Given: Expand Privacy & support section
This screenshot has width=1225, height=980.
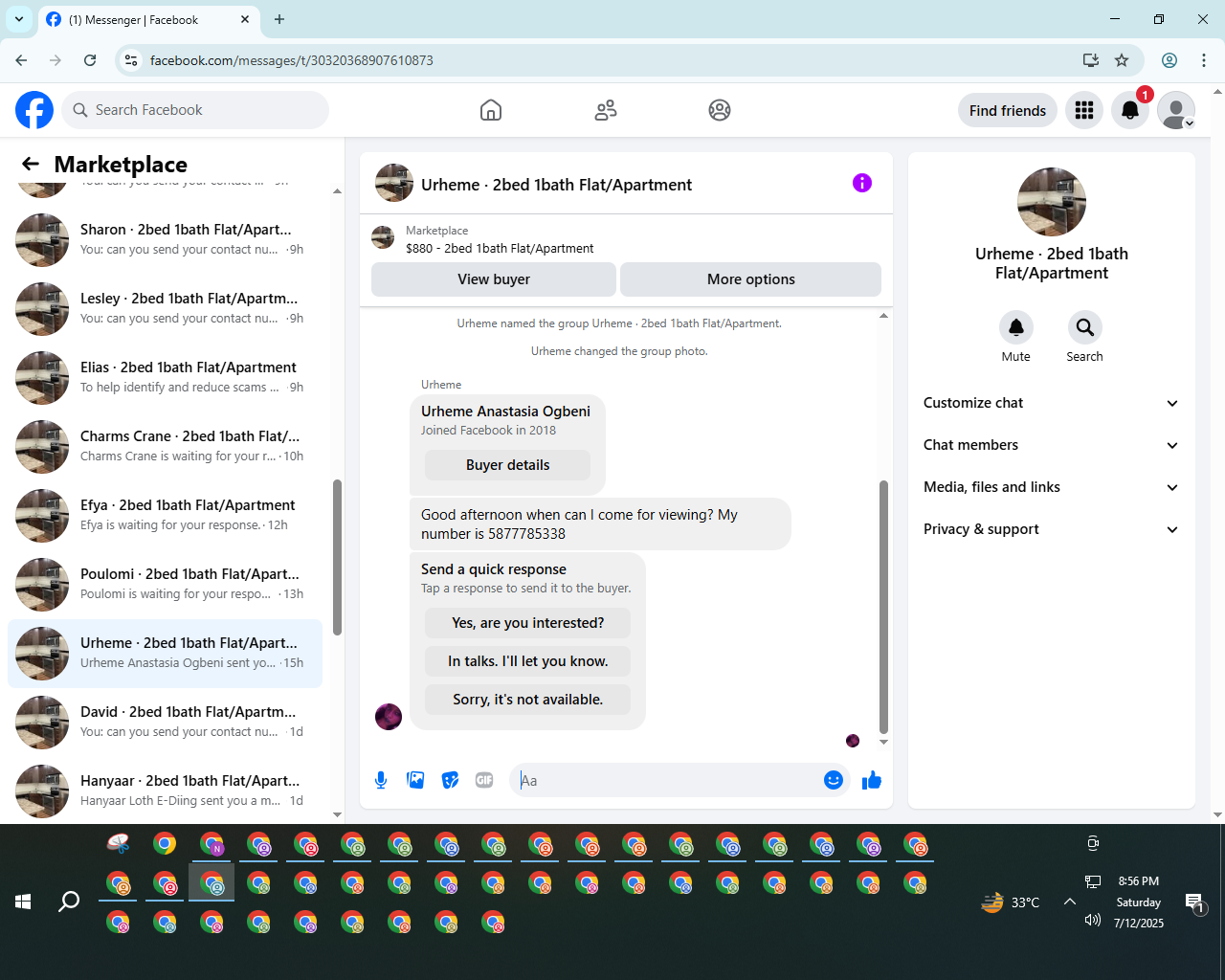Looking at the screenshot, I should point(1052,529).
